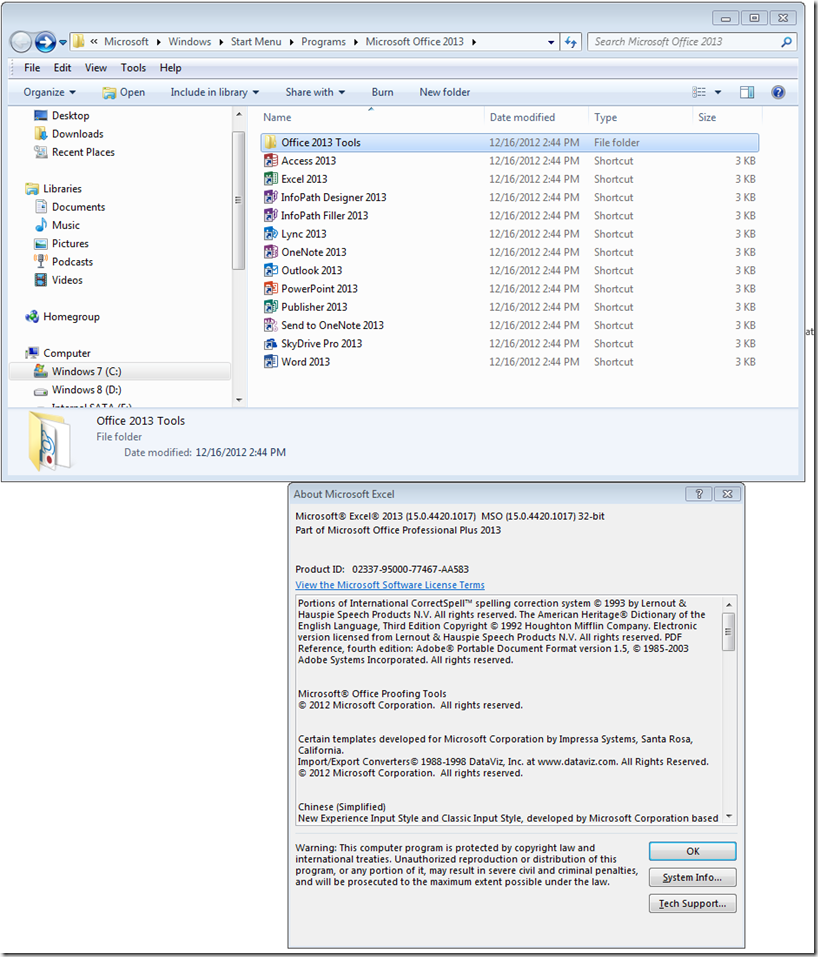Click the Explorer Back arrow button
The height and width of the screenshot is (957, 818).
click(21, 42)
